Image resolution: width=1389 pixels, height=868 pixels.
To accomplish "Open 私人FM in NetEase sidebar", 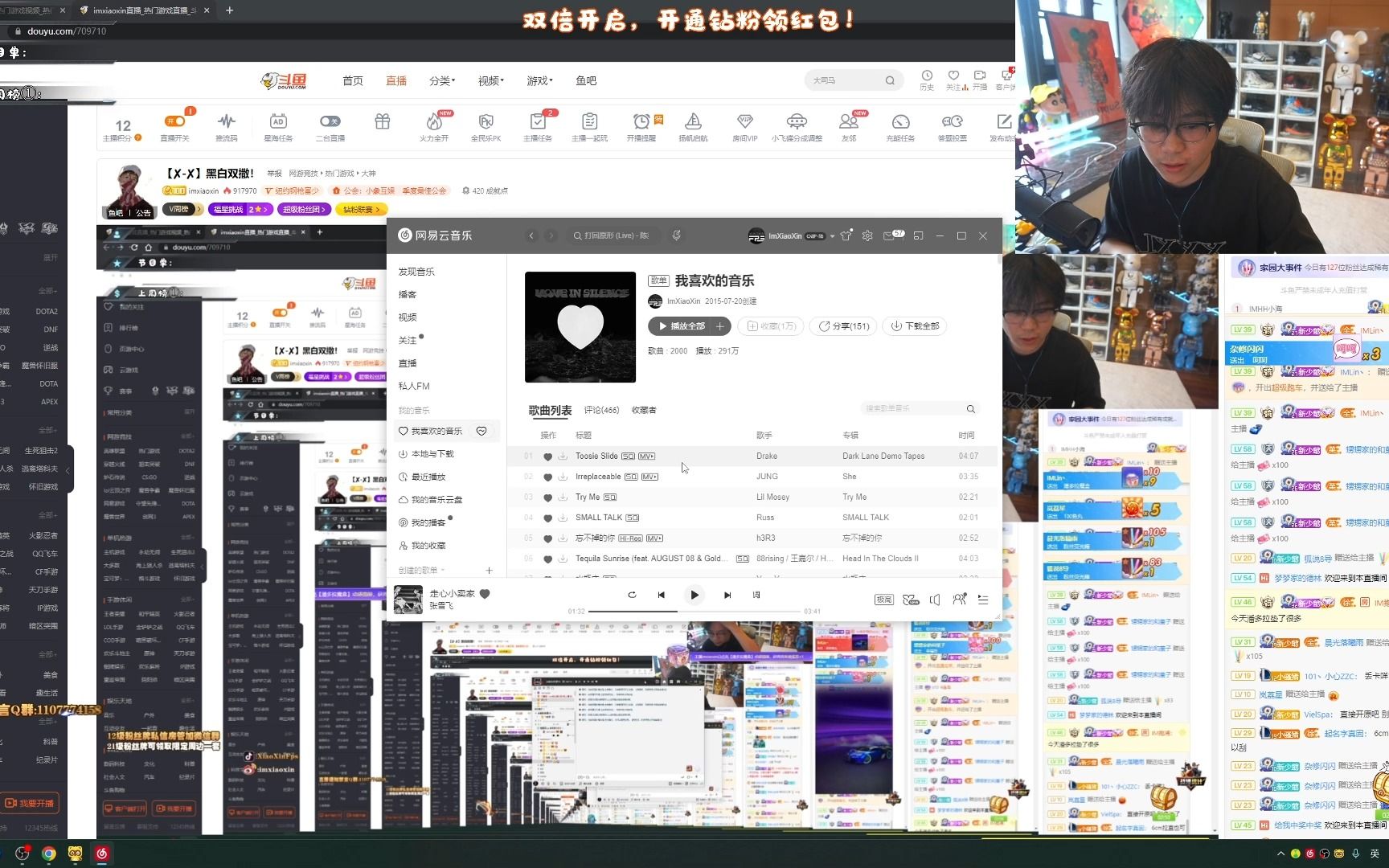I will (x=414, y=386).
